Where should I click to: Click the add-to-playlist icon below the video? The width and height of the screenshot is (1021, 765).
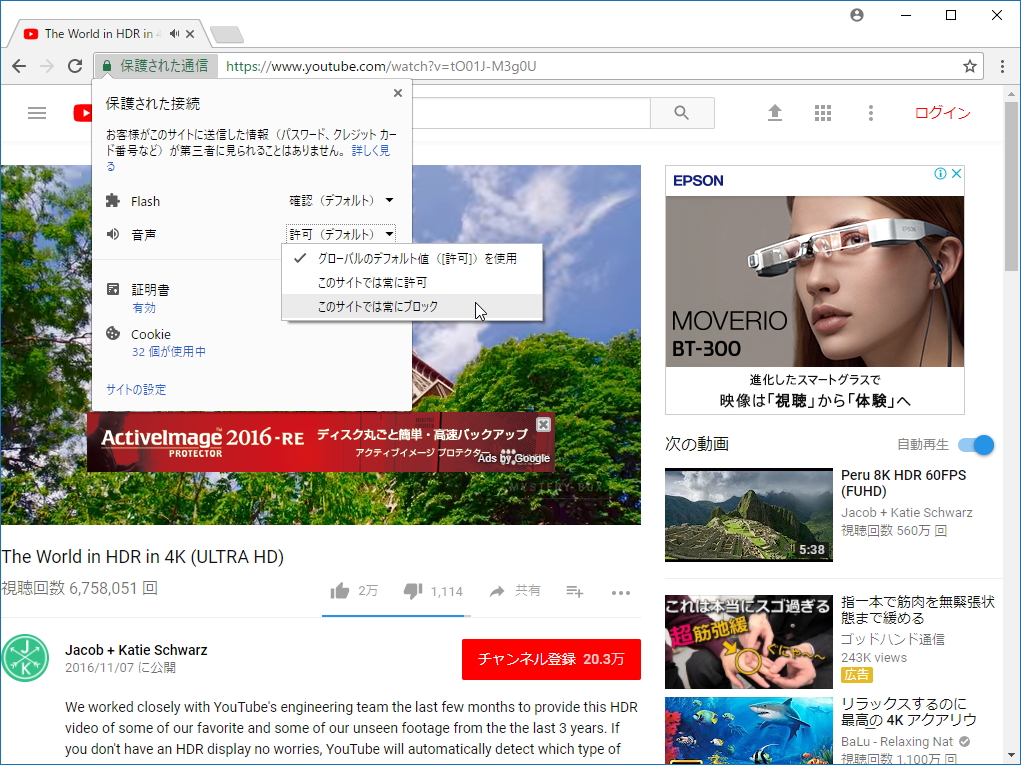click(x=573, y=591)
